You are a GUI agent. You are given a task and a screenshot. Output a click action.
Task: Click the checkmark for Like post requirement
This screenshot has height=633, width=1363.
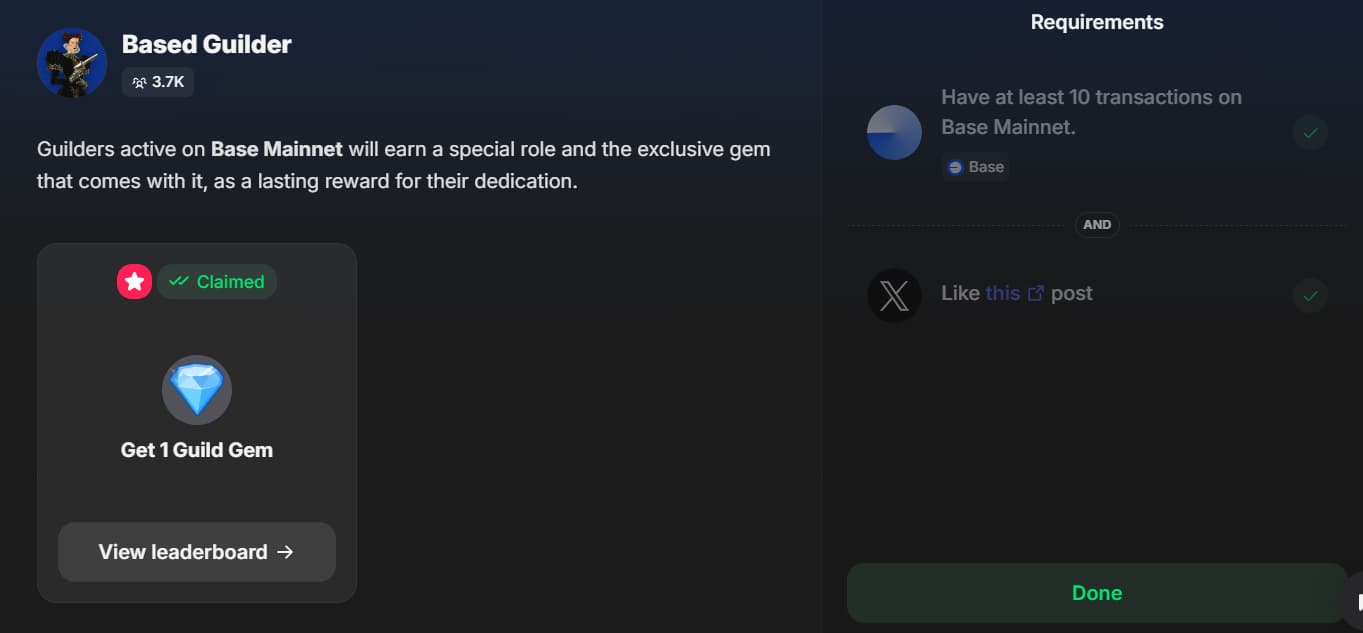[1310, 295]
